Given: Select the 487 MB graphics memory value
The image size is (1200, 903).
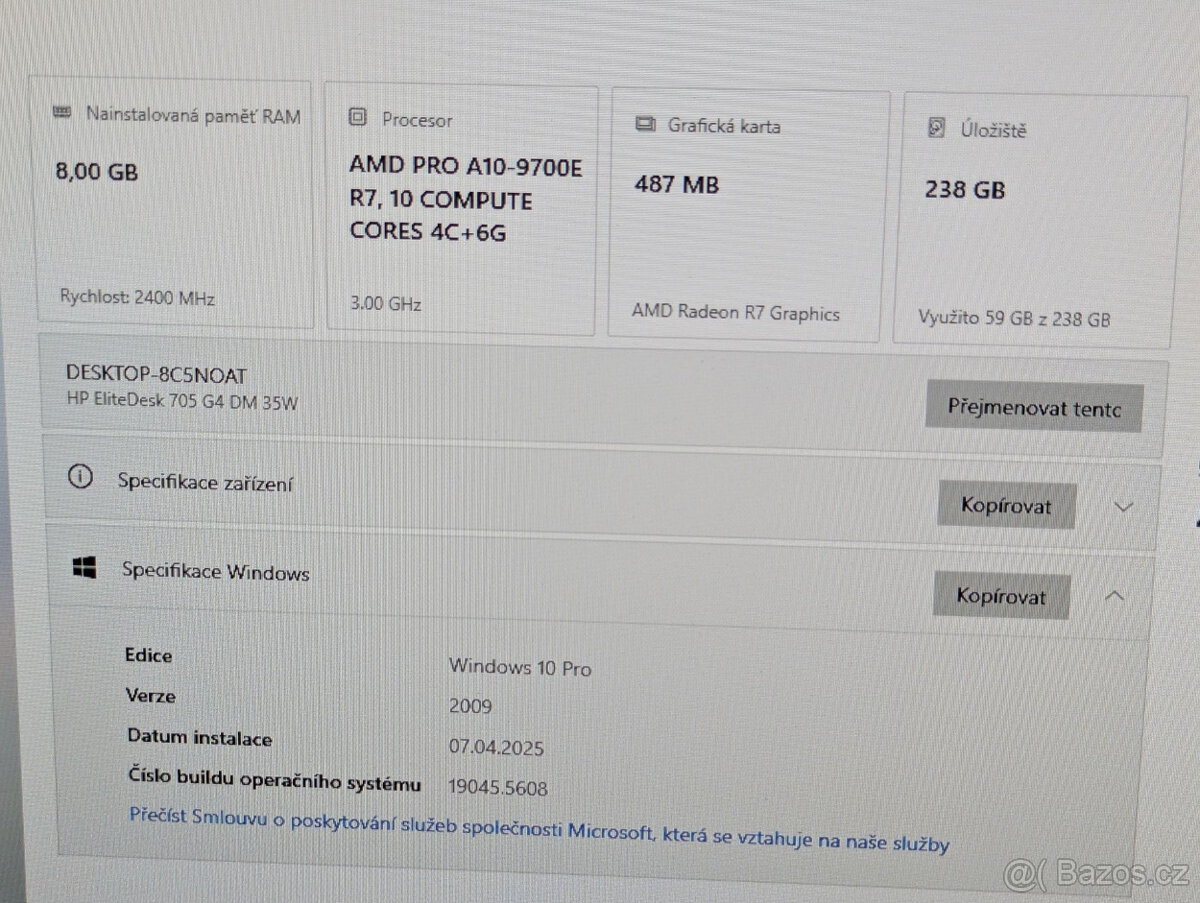Looking at the screenshot, I should [677, 184].
